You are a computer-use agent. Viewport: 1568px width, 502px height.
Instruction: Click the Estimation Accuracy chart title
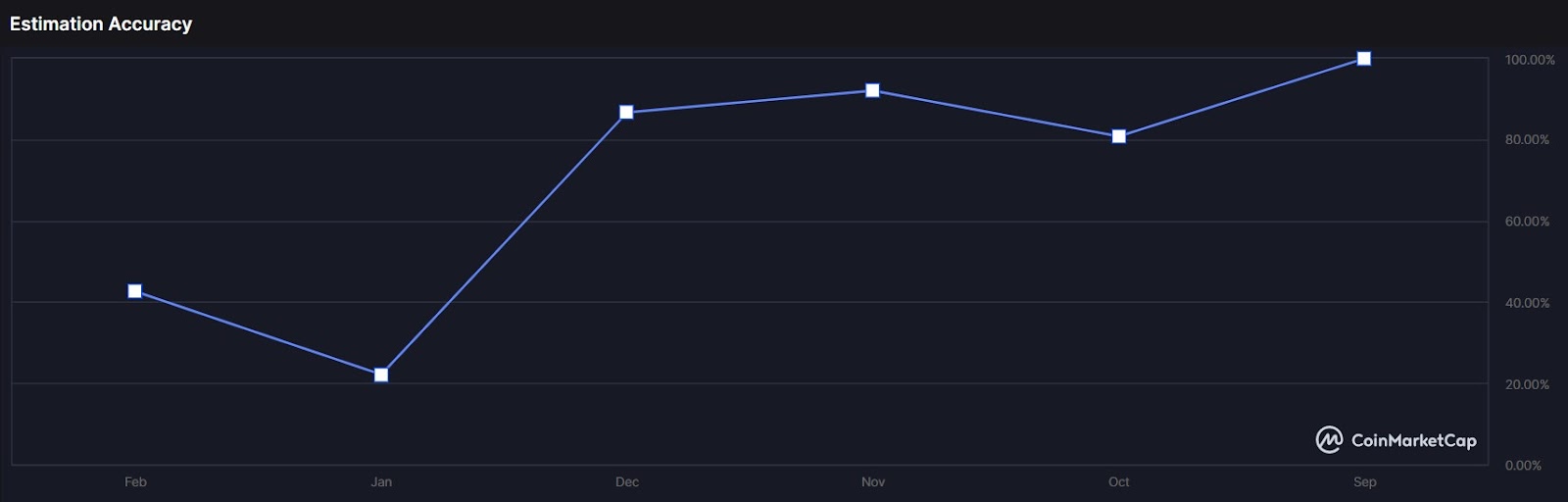point(101,24)
